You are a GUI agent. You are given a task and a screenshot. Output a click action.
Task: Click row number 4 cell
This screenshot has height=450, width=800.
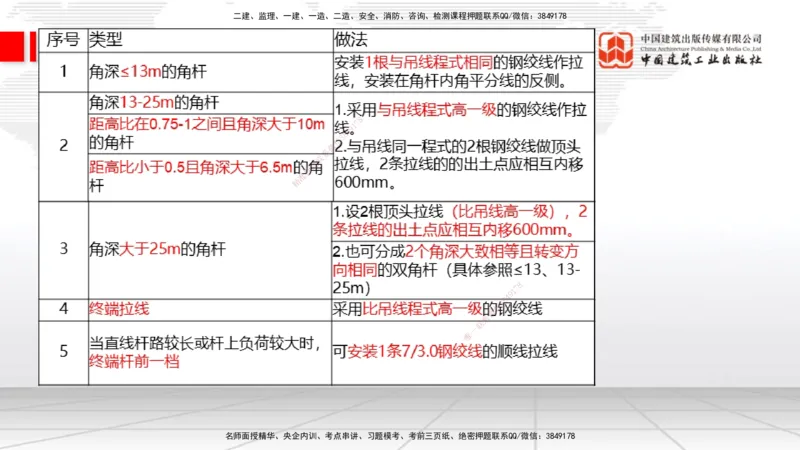point(63,309)
